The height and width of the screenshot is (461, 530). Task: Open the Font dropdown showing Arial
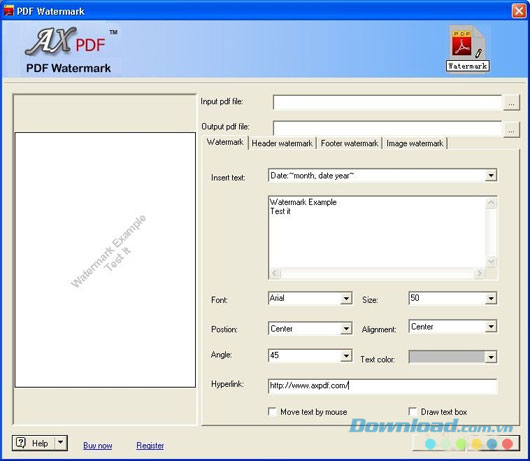(x=346, y=298)
